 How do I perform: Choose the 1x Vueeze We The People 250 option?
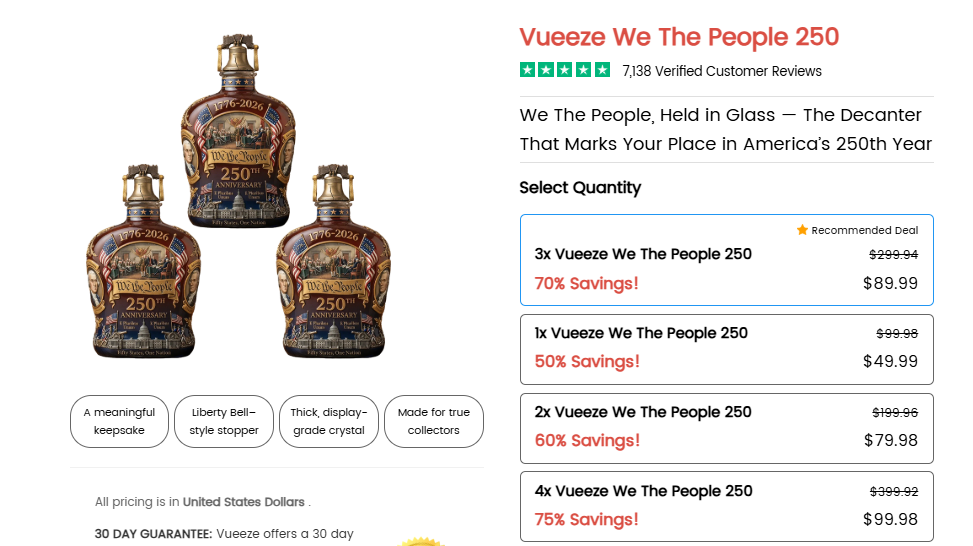click(x=727, y=349)
